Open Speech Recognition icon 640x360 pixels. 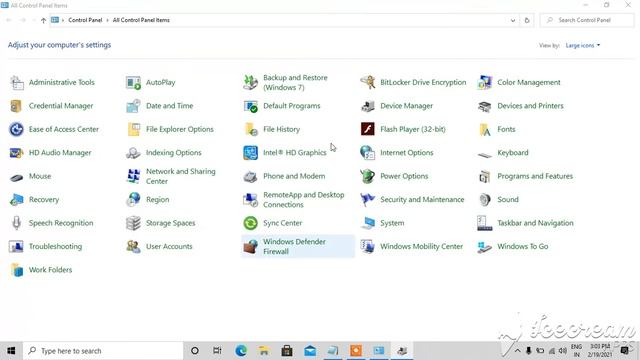pos(17,223)
